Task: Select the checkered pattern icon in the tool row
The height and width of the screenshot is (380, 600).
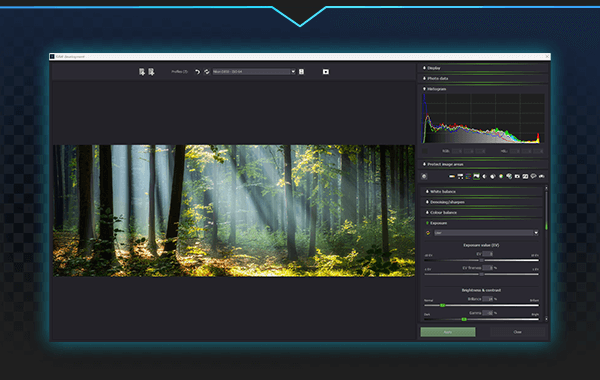Action: (x=460, y=176)
